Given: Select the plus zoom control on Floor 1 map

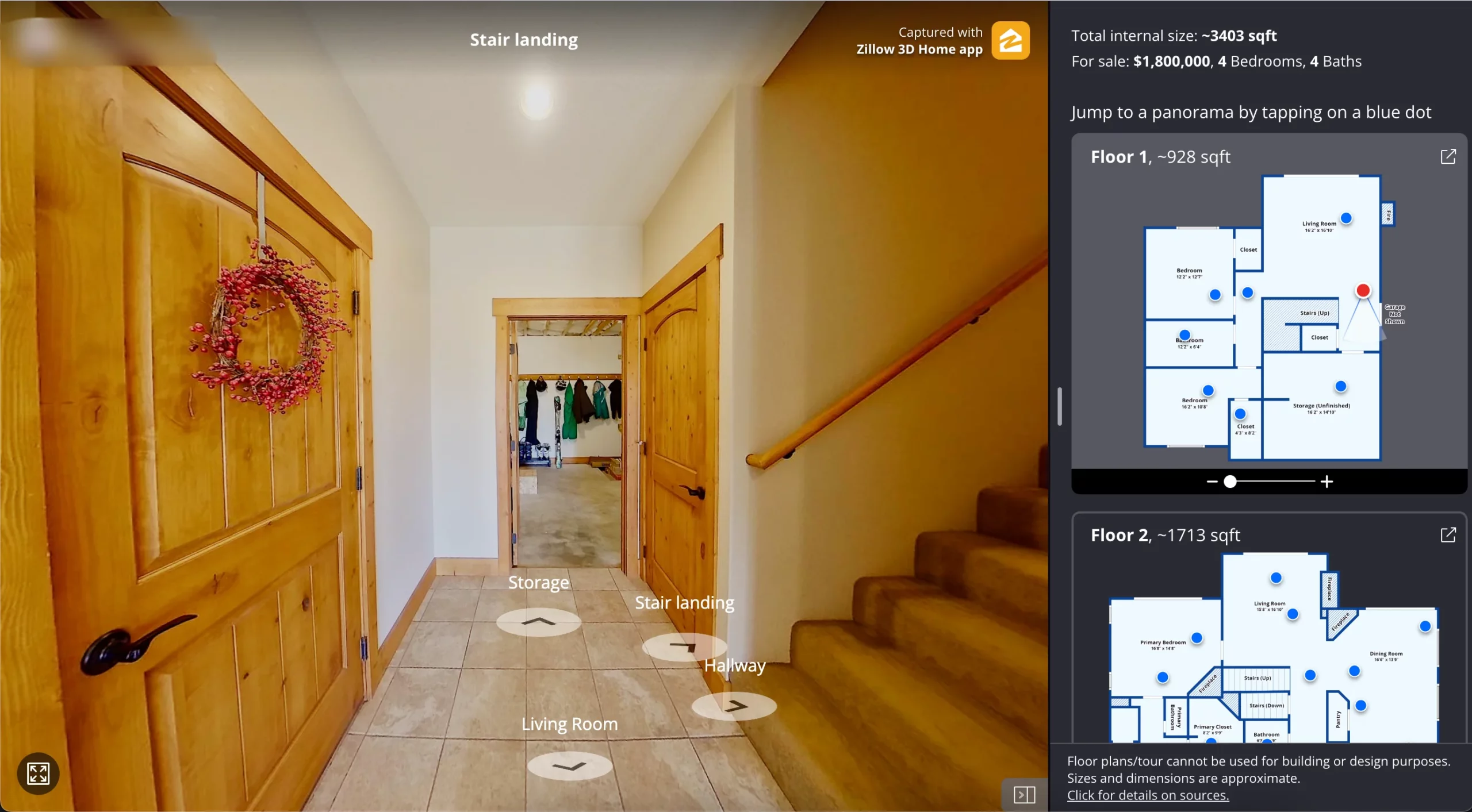Looking at the screenshot, I should point(1326,482).
